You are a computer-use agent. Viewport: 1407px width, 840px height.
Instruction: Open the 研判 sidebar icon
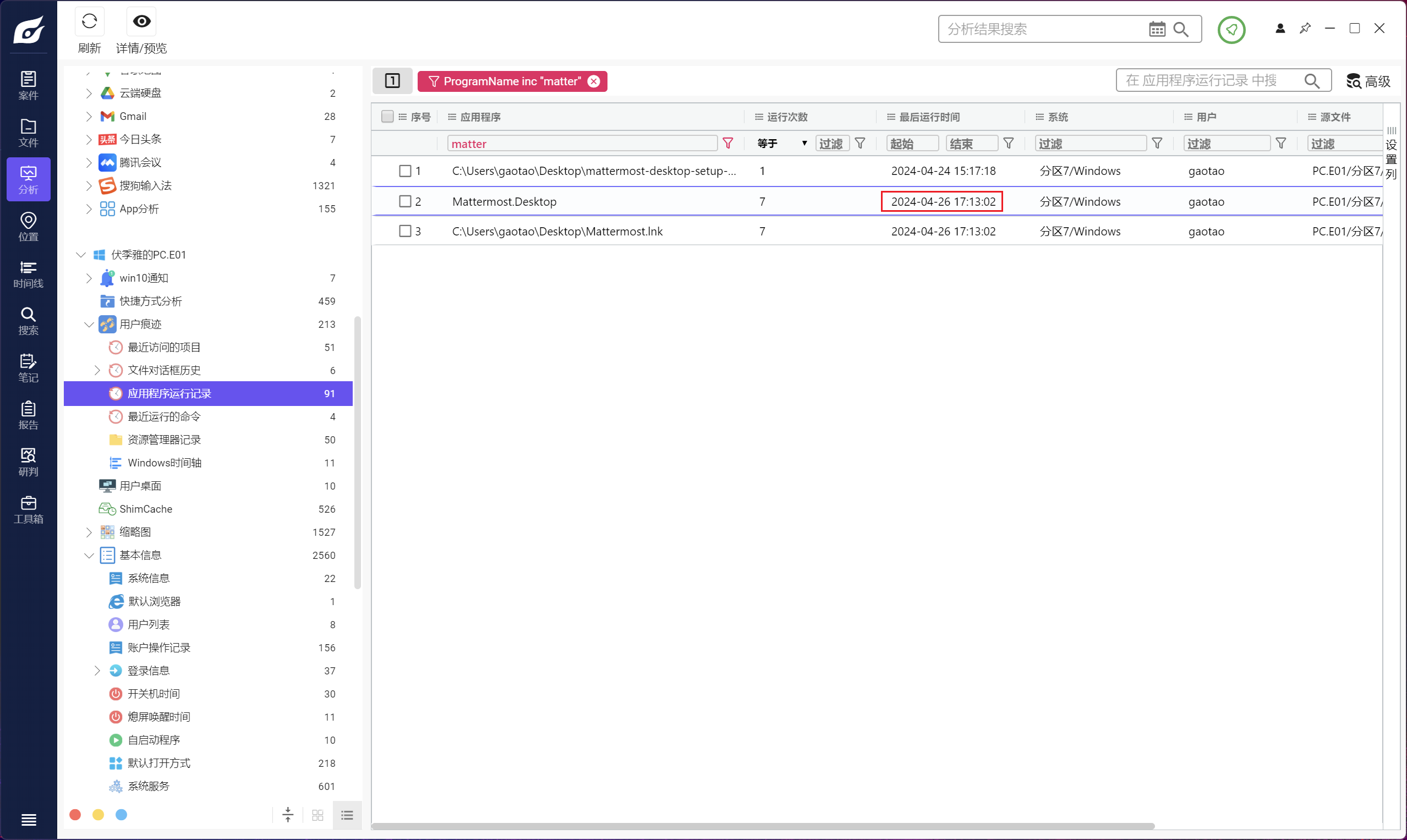[28, 462]
